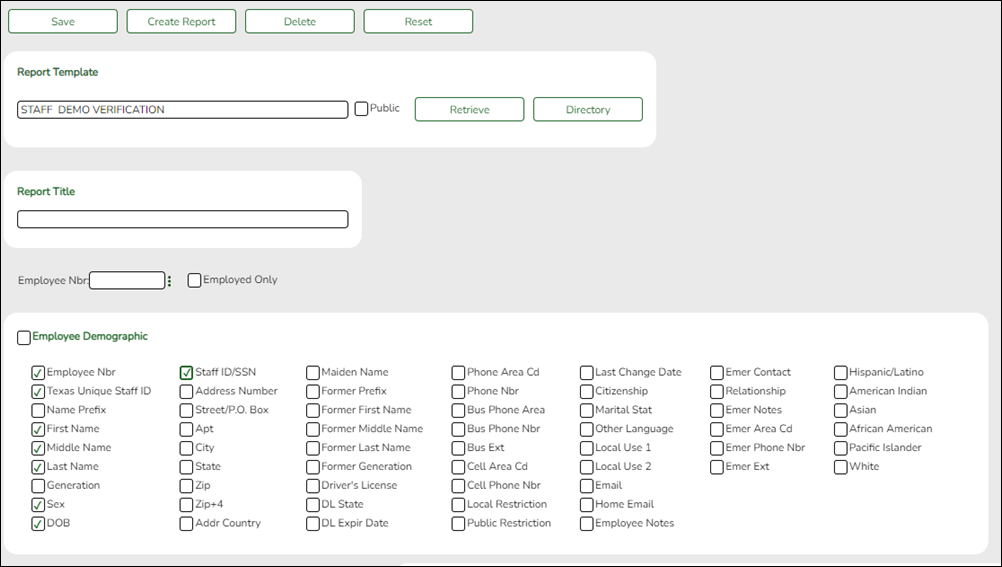Image resolution: width=1002 pixels, height=567 pixels.
Task: Check the Other Language checkbox
Action: [x=587, y=429]
